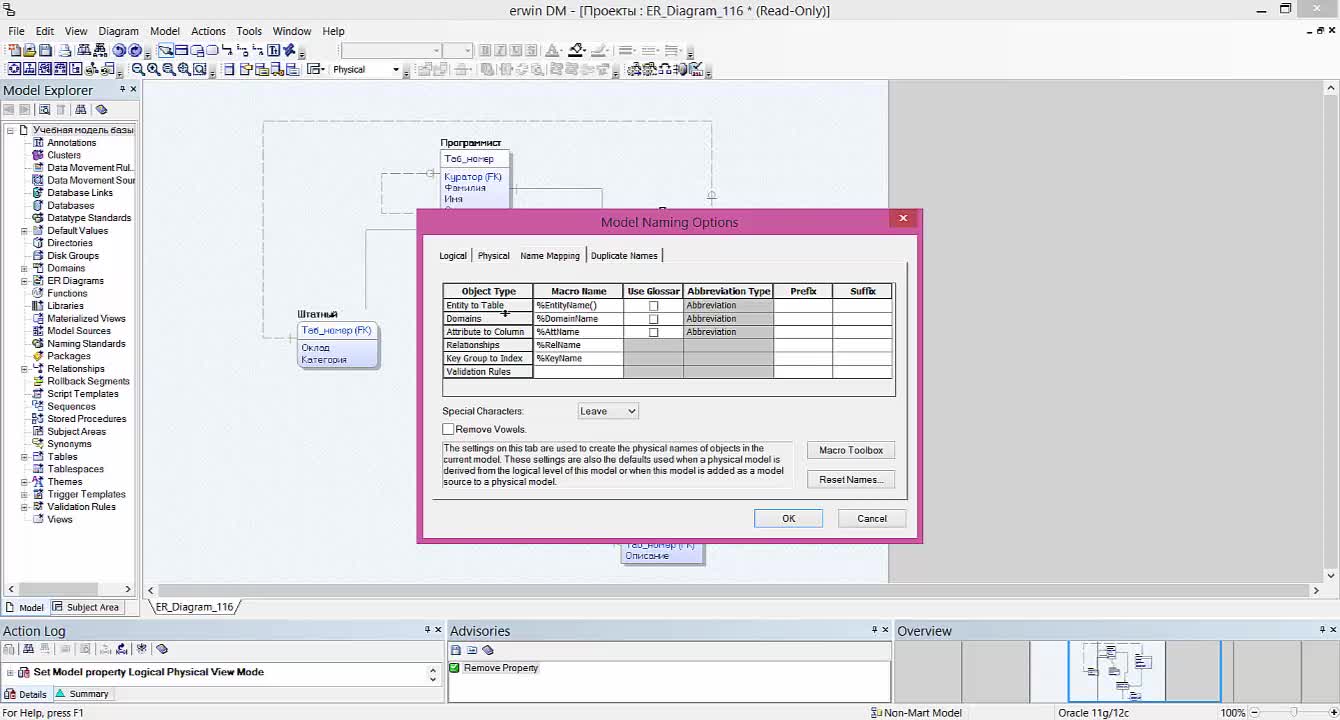Viewport: 1340px width, 720px height.
Task: Click the text color A icon
Action: (552, 50)
